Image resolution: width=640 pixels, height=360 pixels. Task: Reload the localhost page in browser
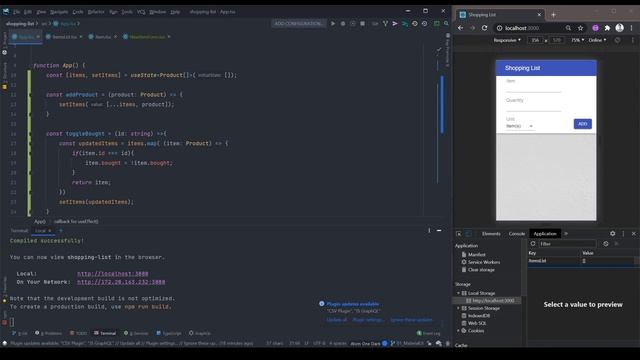[484, 28]
